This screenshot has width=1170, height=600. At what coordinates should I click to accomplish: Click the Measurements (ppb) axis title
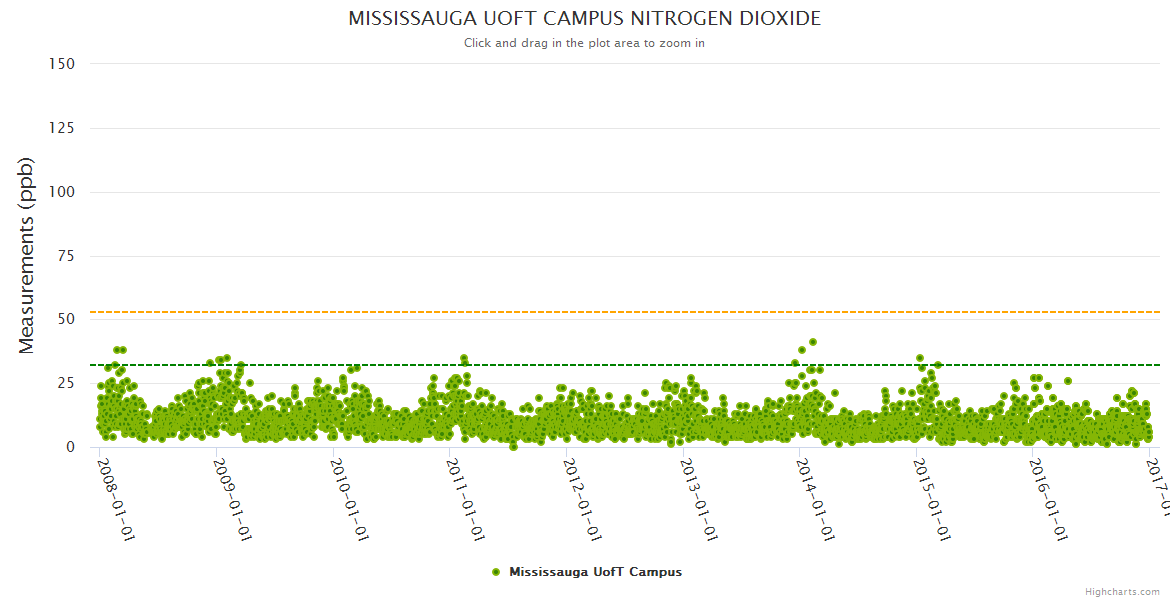point(27,255)
